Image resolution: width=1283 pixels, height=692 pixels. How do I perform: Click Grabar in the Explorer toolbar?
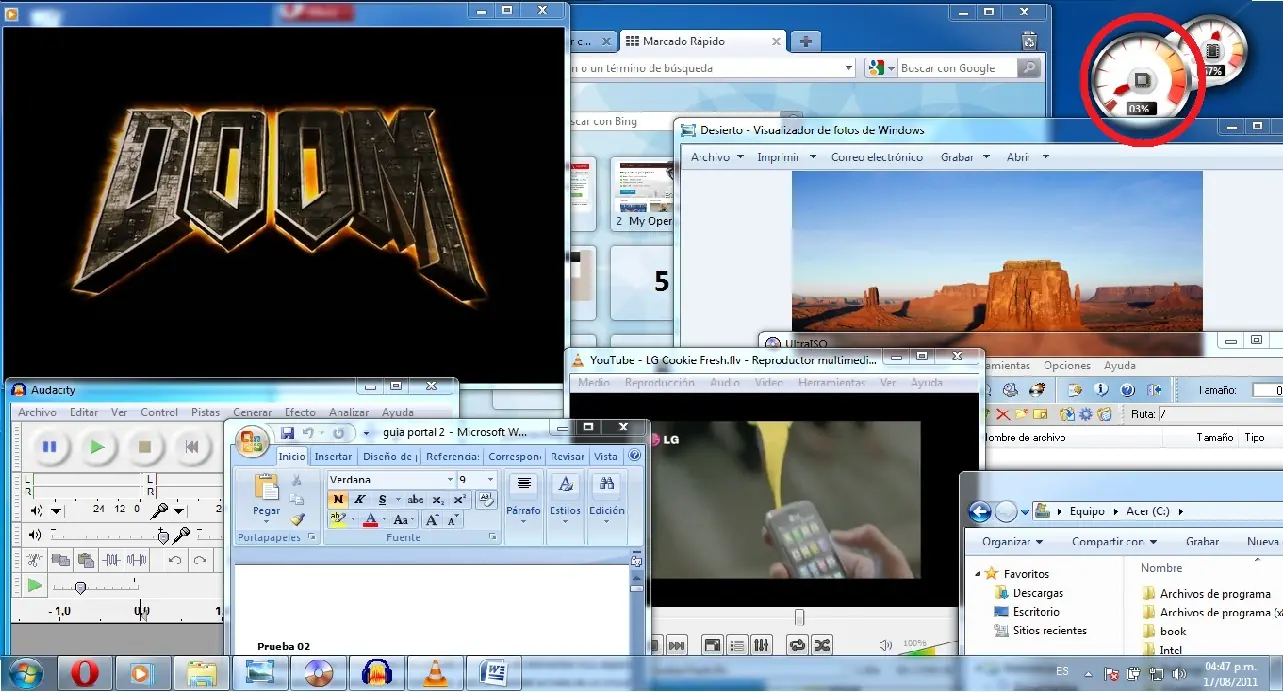point(1202,541)
